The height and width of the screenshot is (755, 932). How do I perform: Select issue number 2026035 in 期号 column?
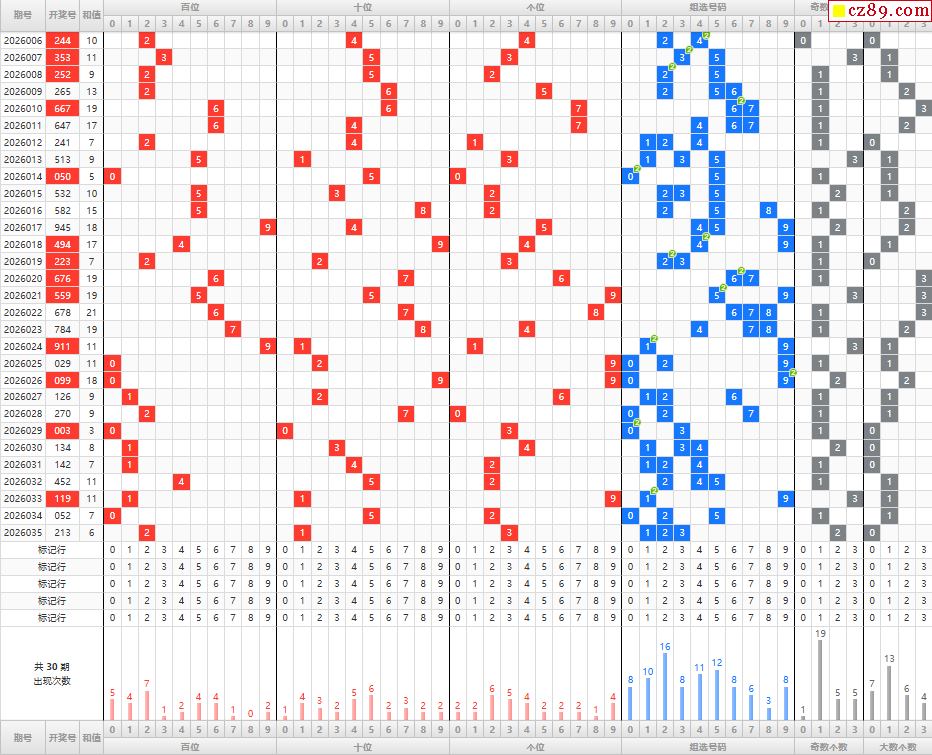23,532
